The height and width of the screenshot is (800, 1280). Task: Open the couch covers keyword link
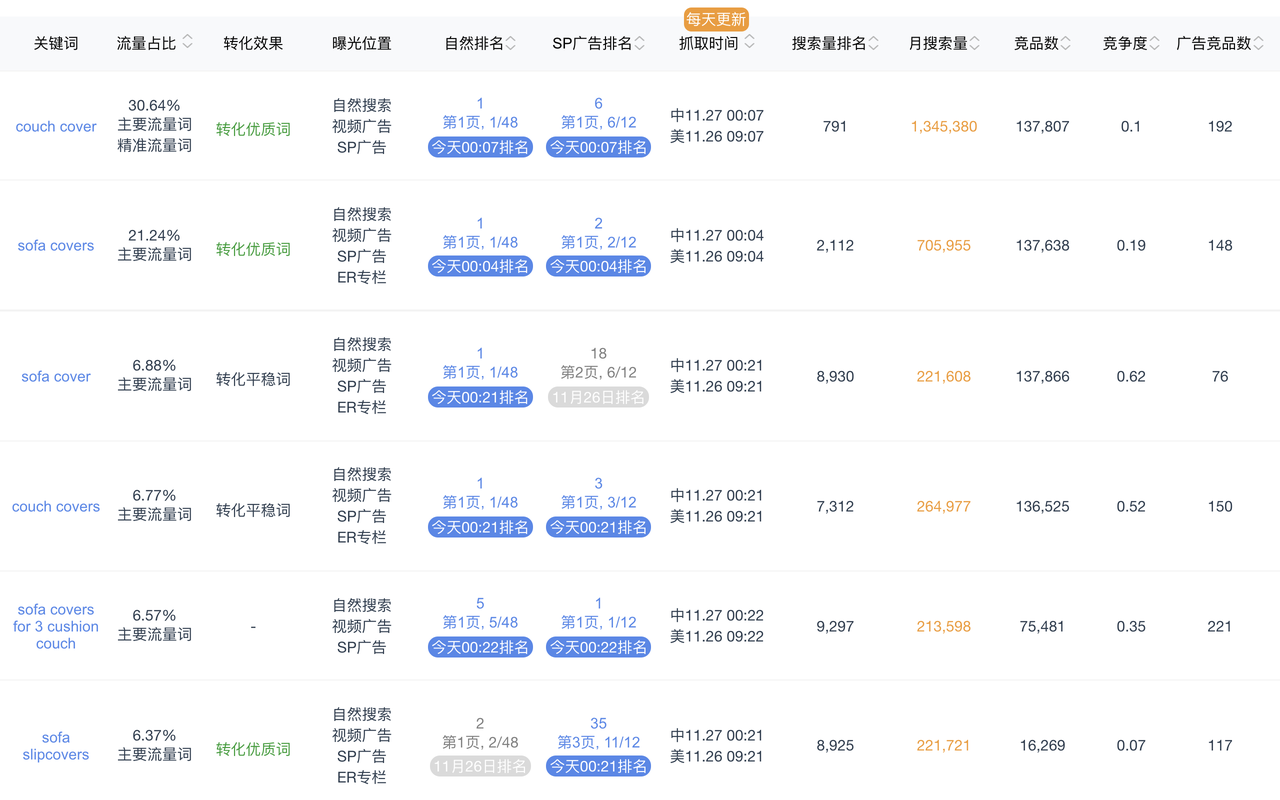55,506
